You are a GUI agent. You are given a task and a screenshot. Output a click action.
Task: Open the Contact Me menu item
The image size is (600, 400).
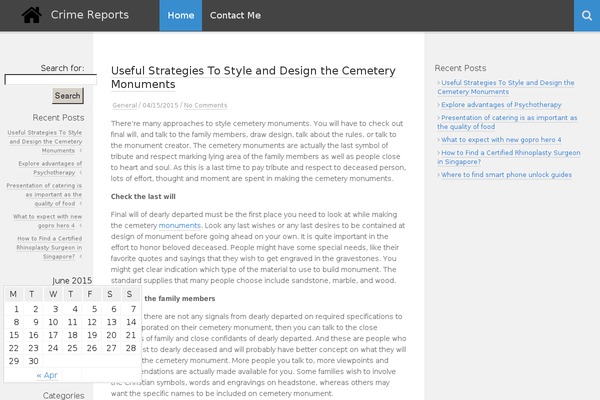(235, 15)
